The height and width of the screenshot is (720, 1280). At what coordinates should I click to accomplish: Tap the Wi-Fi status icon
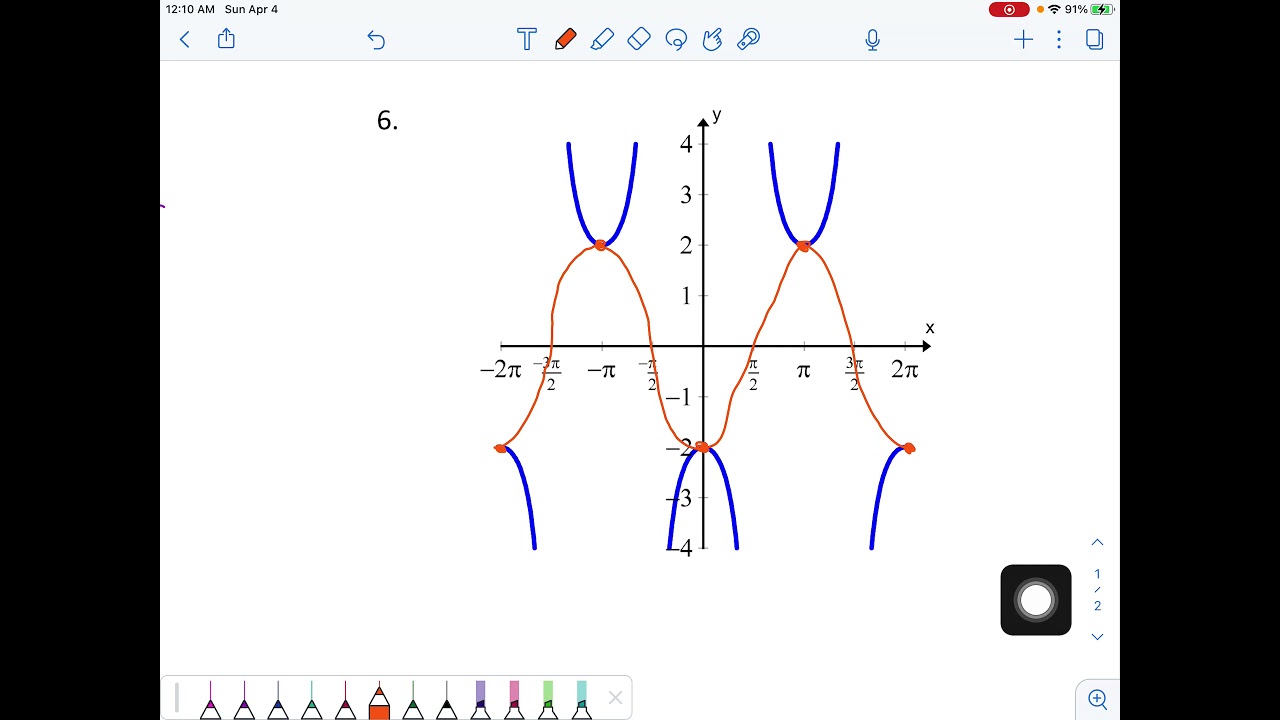point(1054,9)
